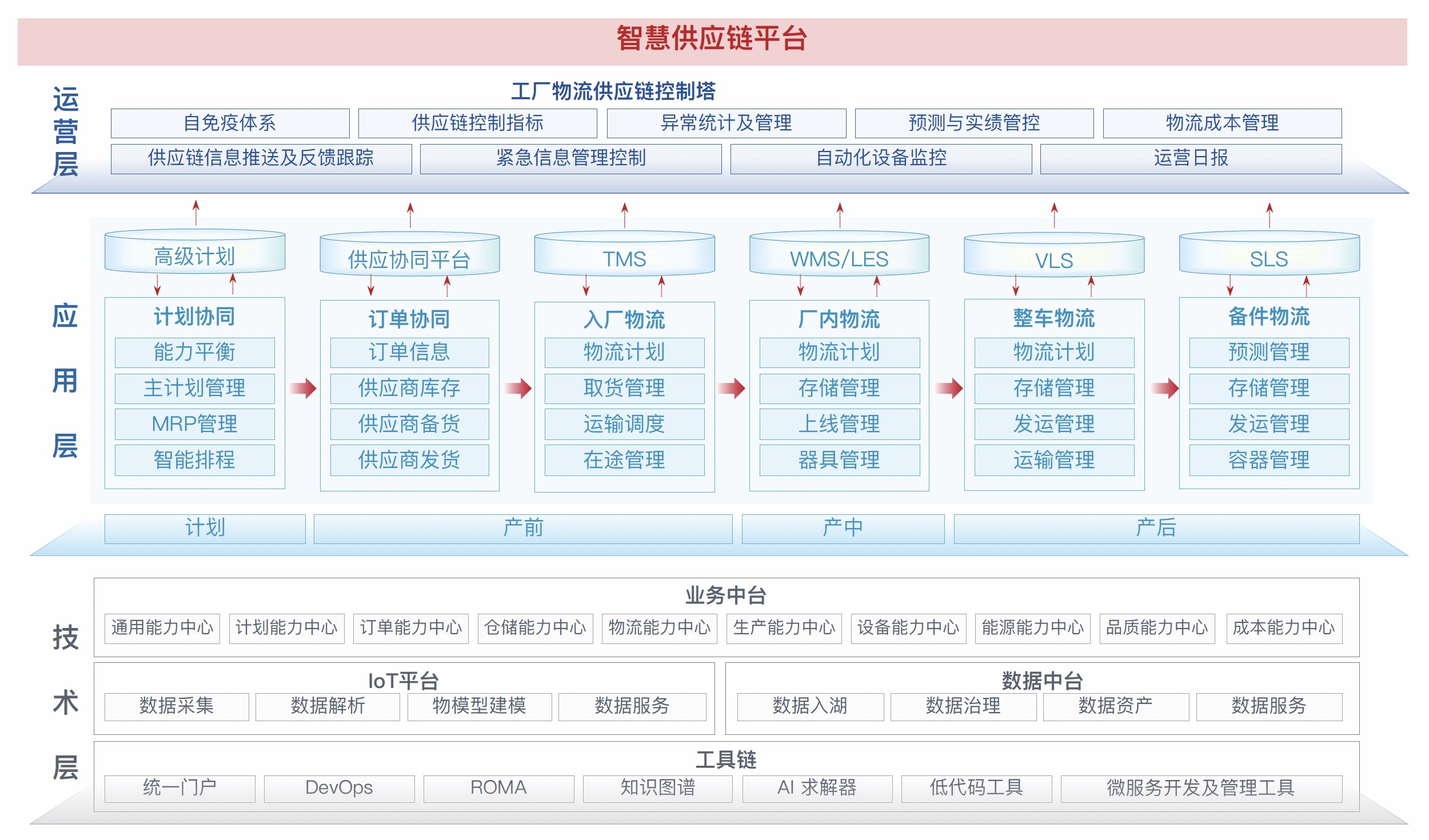Click the MRP管理 item
Viewport: 1429px width, 840px height.
point(194,424)
